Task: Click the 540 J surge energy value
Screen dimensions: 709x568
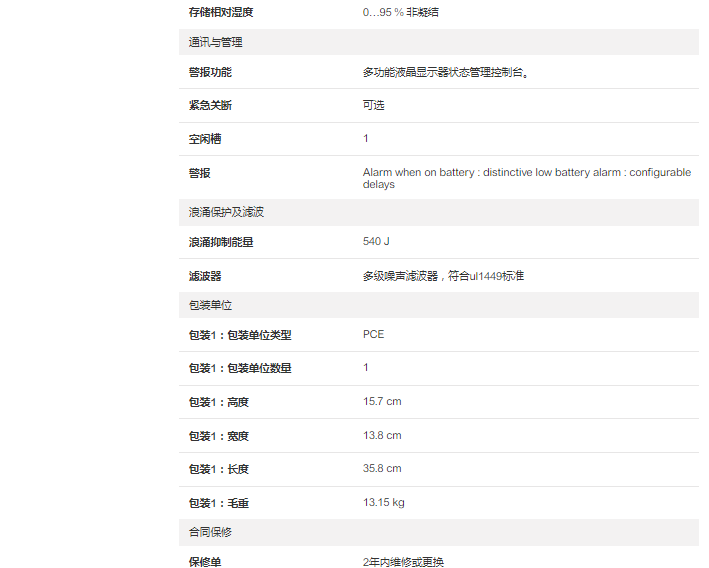Action: click(376, 242)
